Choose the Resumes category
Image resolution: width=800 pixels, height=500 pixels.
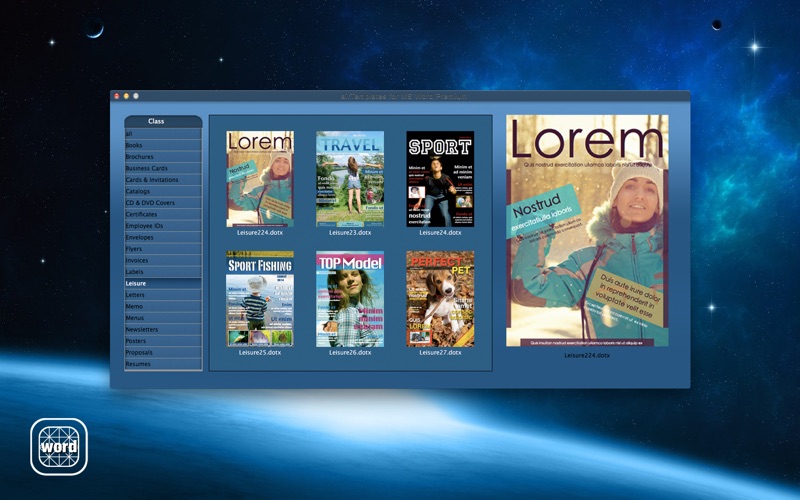[x=163, y=364]
